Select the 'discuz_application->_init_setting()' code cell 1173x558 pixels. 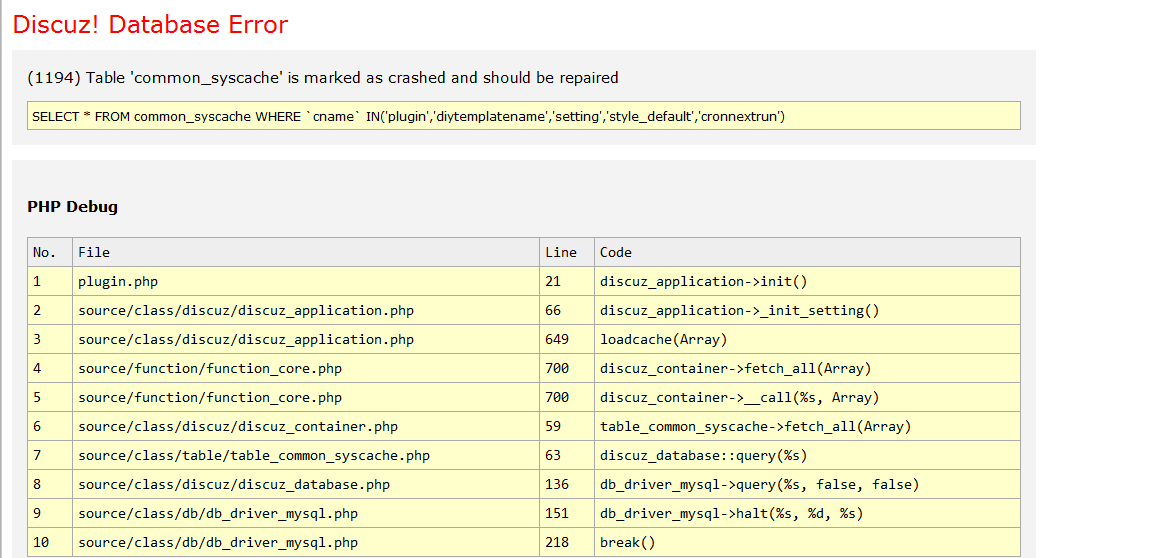807,310
